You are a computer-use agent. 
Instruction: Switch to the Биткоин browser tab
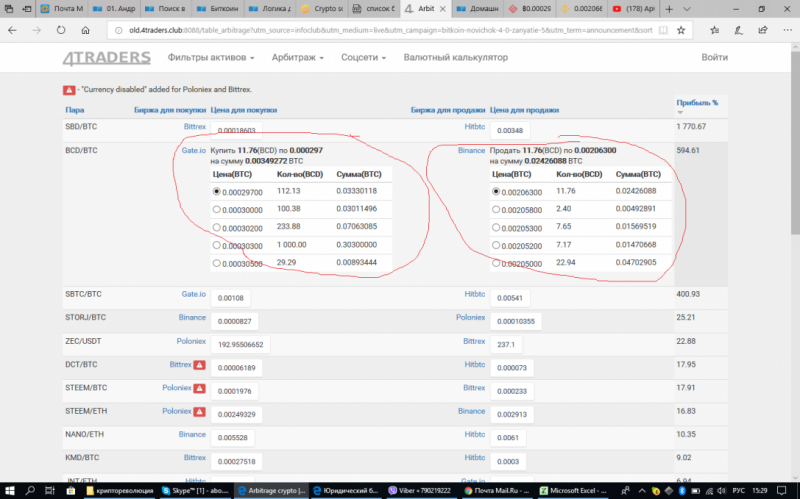point(218,9)
